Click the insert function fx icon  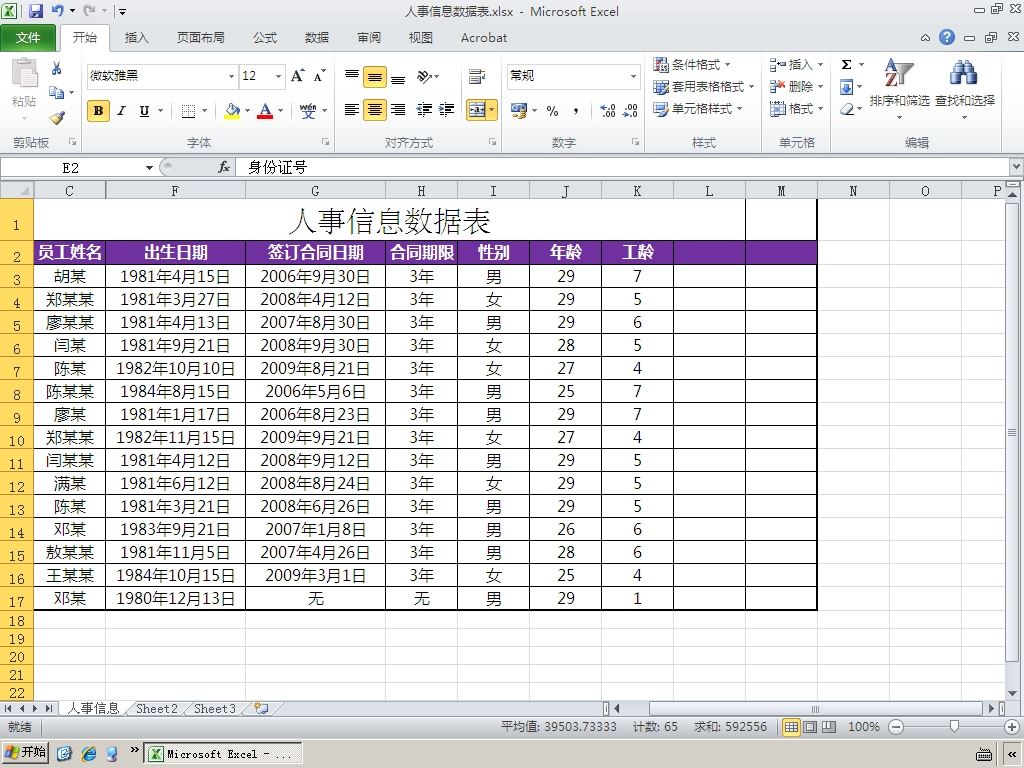(x=224, y=168)
